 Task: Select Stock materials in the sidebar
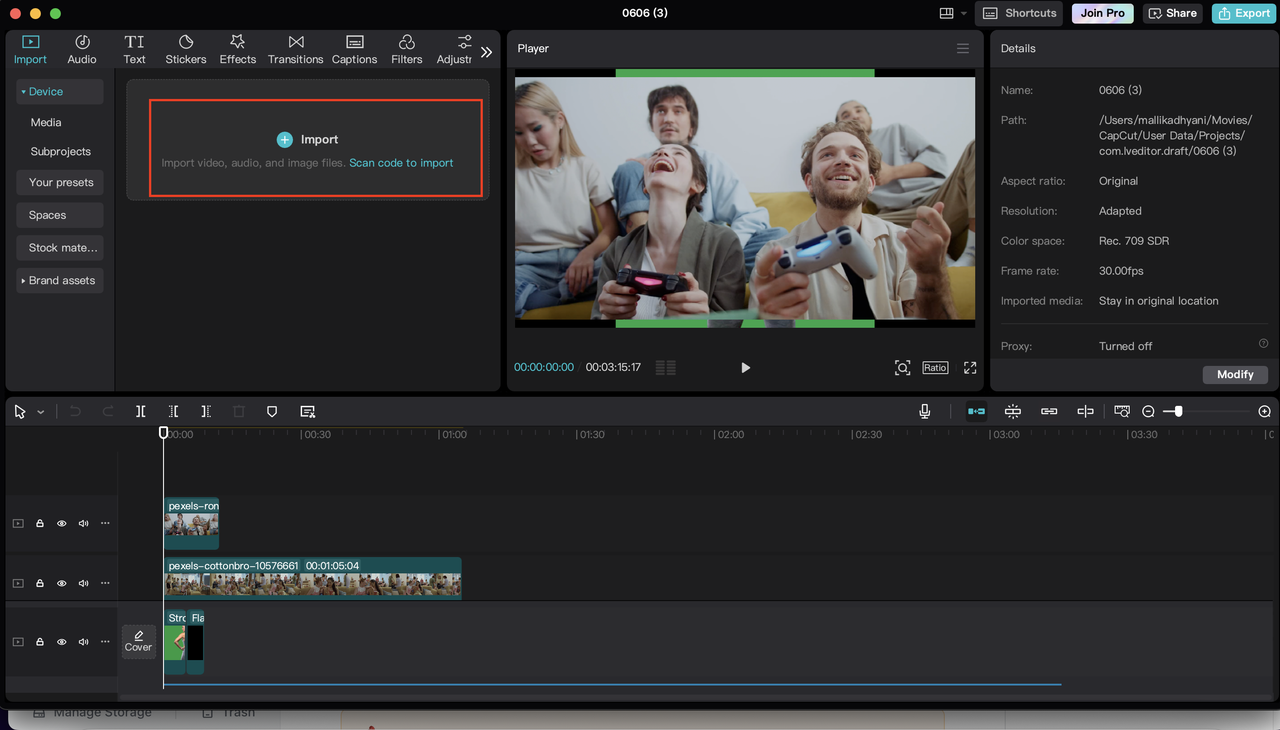point(59,247)
